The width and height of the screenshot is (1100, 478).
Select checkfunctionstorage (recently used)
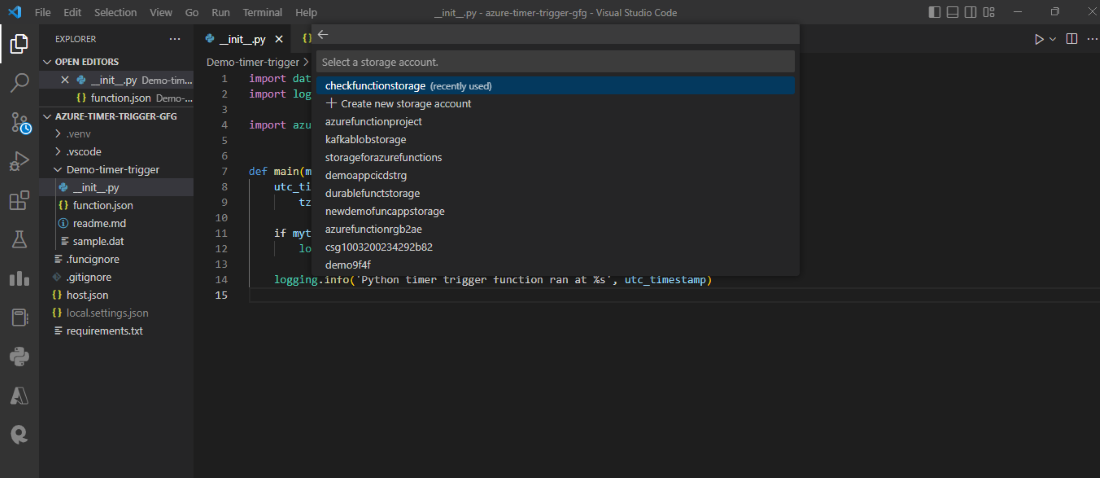pyautogui.click(x=555, y=86)
